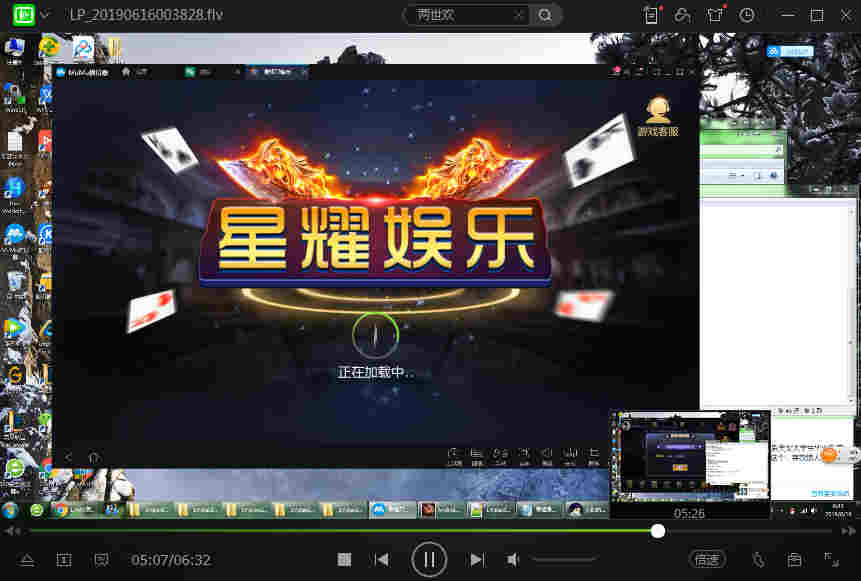Image resolution: width=861 pixels, height=581 pixels.
Task: Open the 倍速 playback speed button
Action: pyautogui.click(x=707, y=560)
